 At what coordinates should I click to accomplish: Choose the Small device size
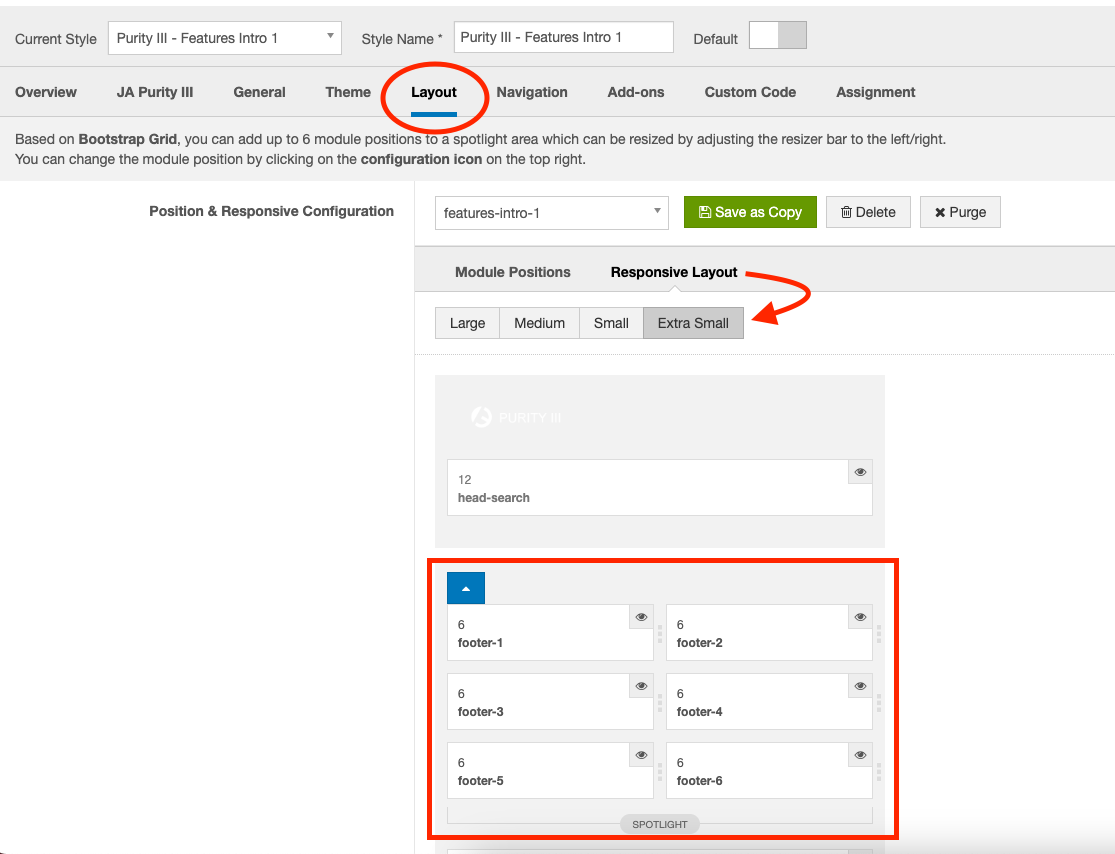[x=612, y=323]
